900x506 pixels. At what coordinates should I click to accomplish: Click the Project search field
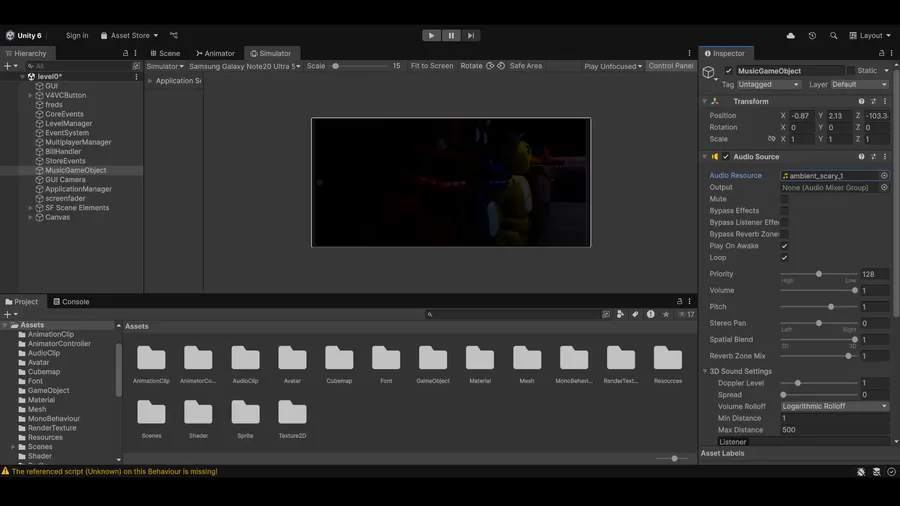pyautogui.click(x=512, y=314)
